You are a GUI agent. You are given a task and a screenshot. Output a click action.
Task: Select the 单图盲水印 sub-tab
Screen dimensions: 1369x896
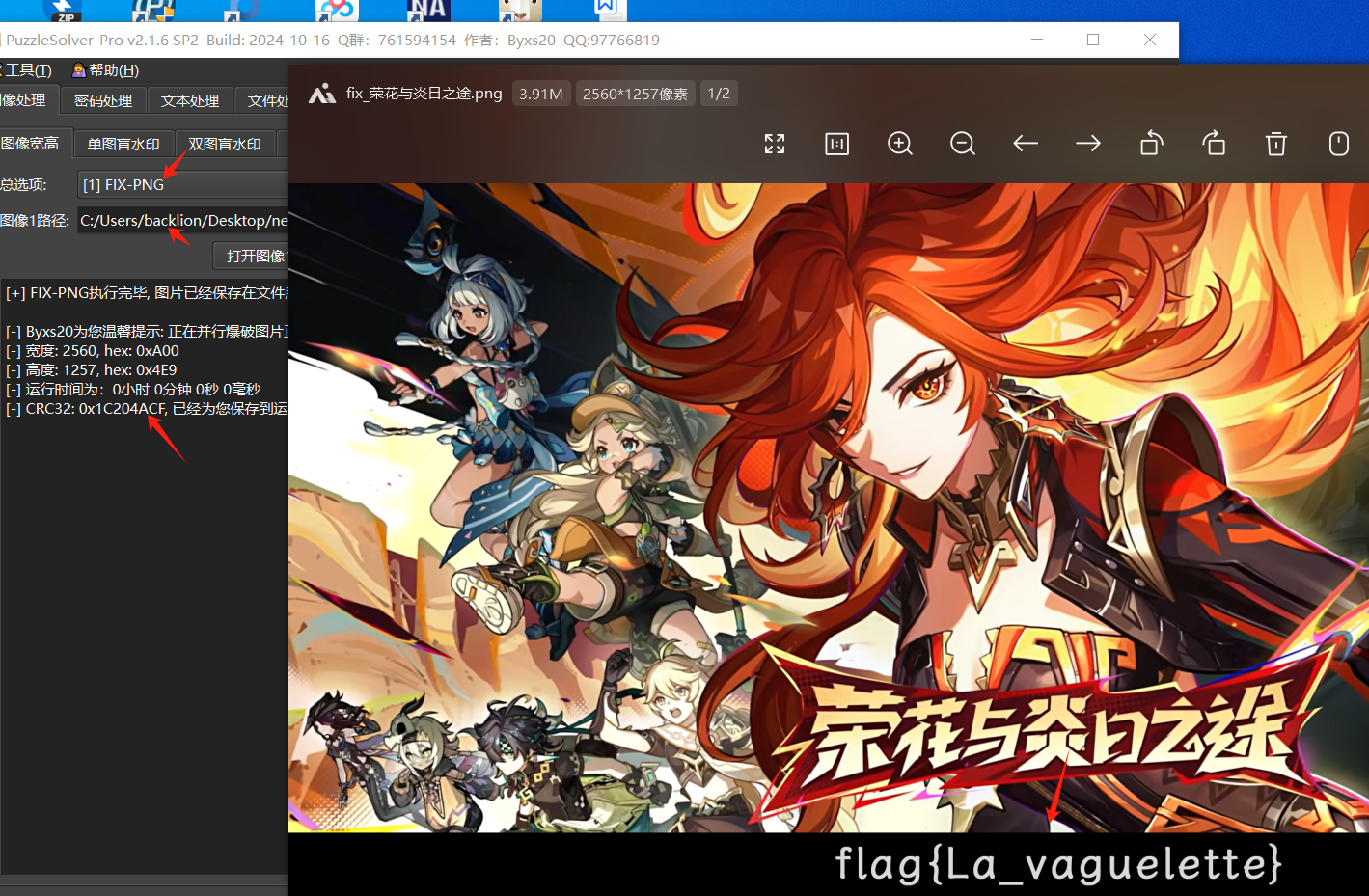coord(123,144)
